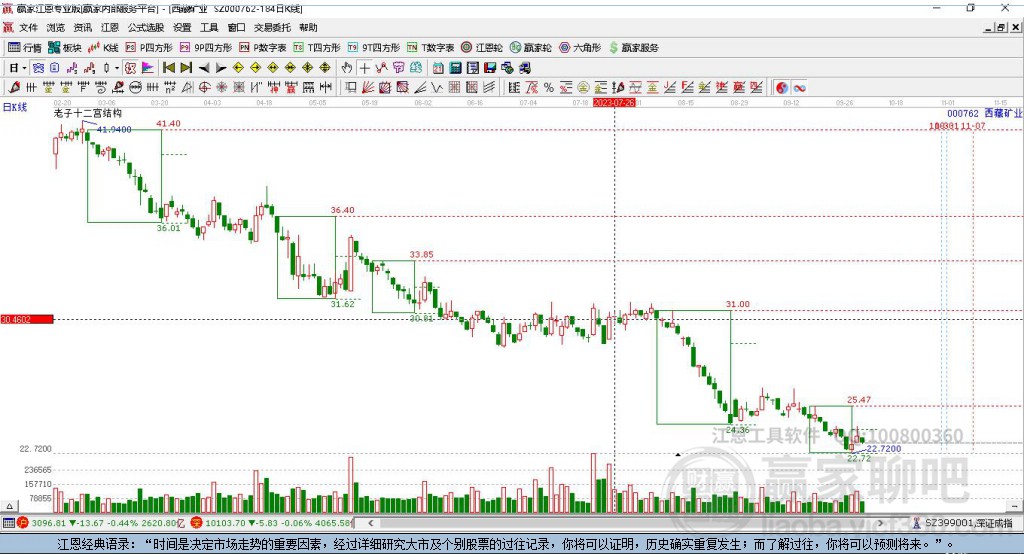Restore the inner chart window
This screenshot has width=1024, height=554.
click(x=1001, y=27)
